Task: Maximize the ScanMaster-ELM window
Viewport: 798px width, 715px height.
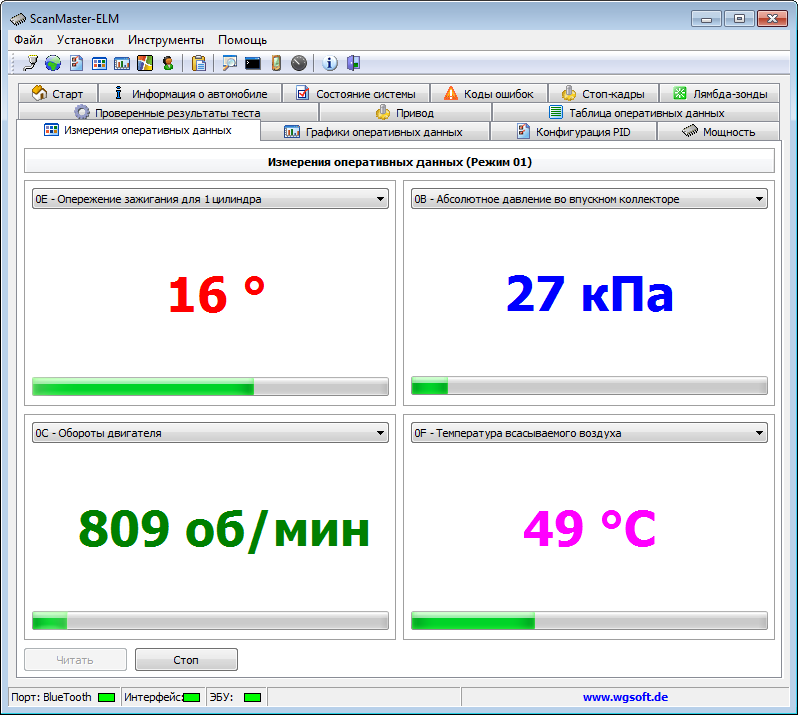Action: [739, 19]
